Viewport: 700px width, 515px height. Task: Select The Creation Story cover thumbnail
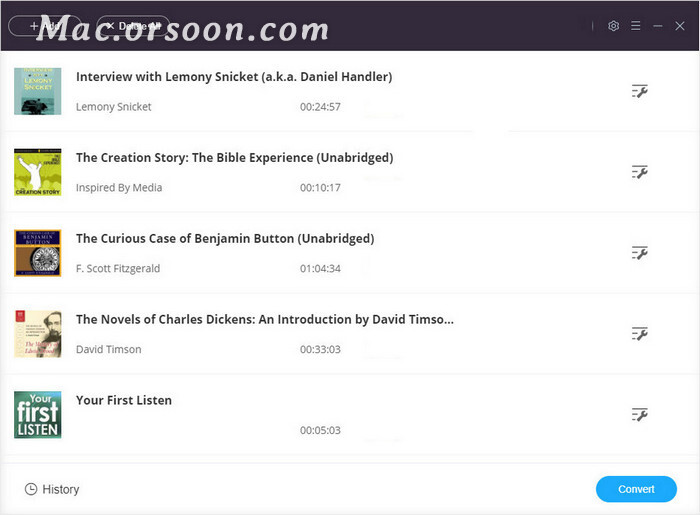[x=38, y=172]
